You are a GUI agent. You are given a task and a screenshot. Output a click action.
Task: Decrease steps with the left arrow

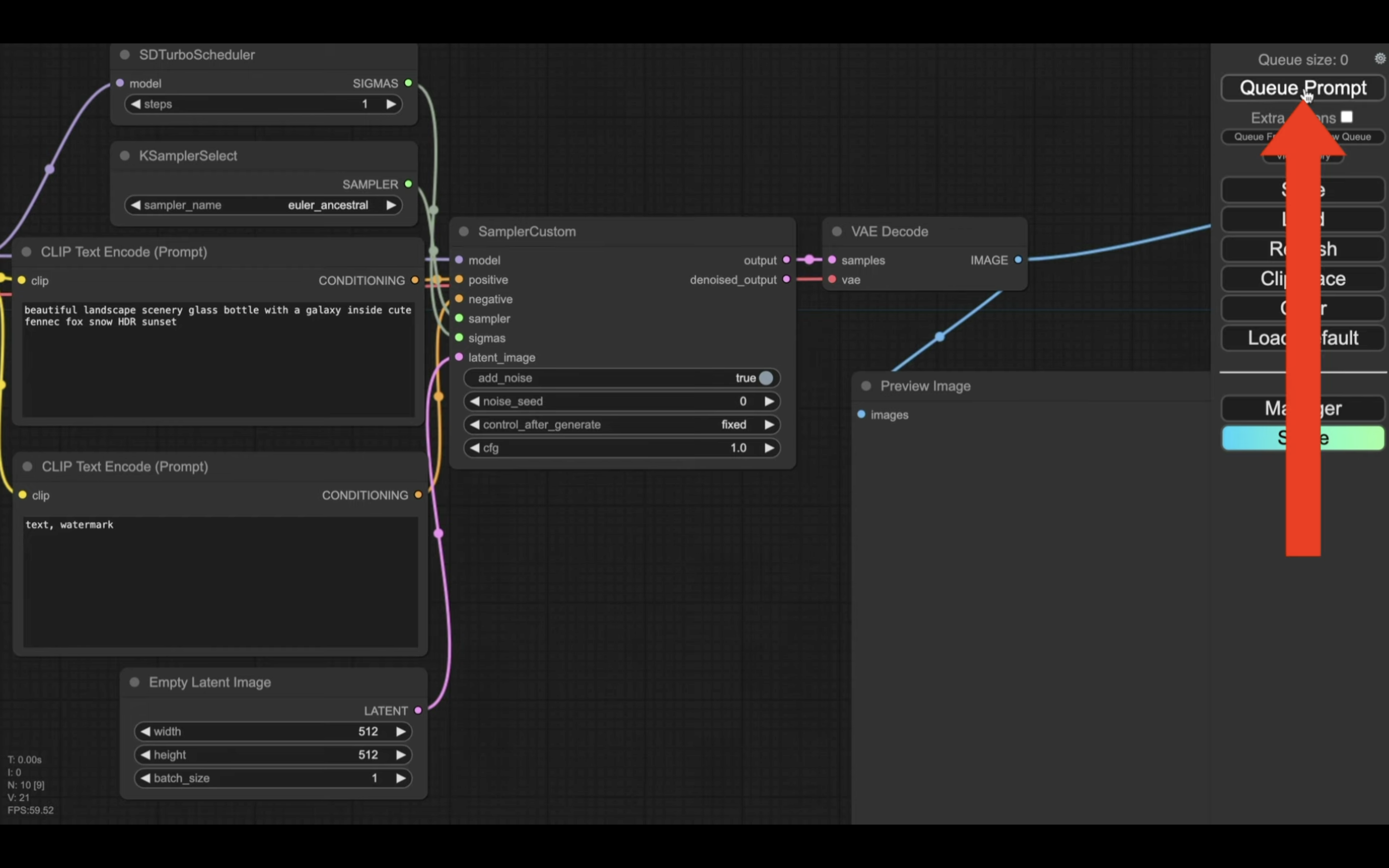pyautogui.click(x=136, y=104)
